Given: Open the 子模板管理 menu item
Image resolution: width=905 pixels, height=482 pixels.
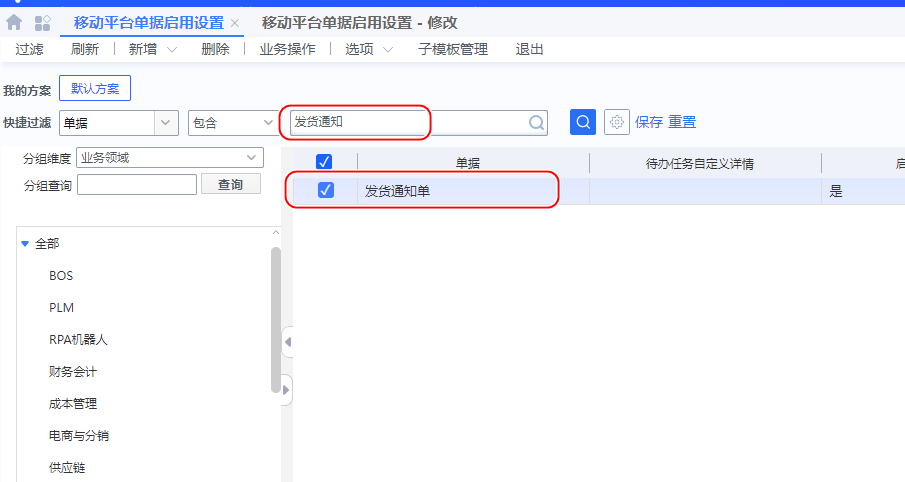Looking at the screenshot, I should [x=452, y=49].
